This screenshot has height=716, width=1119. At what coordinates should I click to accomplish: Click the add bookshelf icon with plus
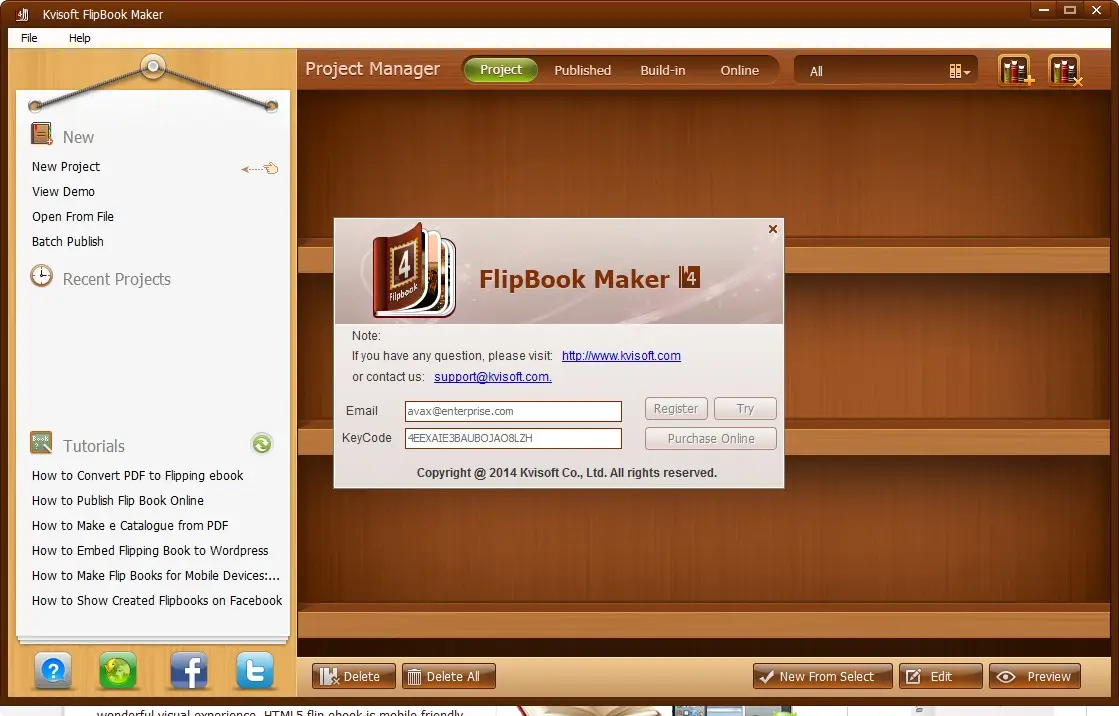(x=1016, y=70)
